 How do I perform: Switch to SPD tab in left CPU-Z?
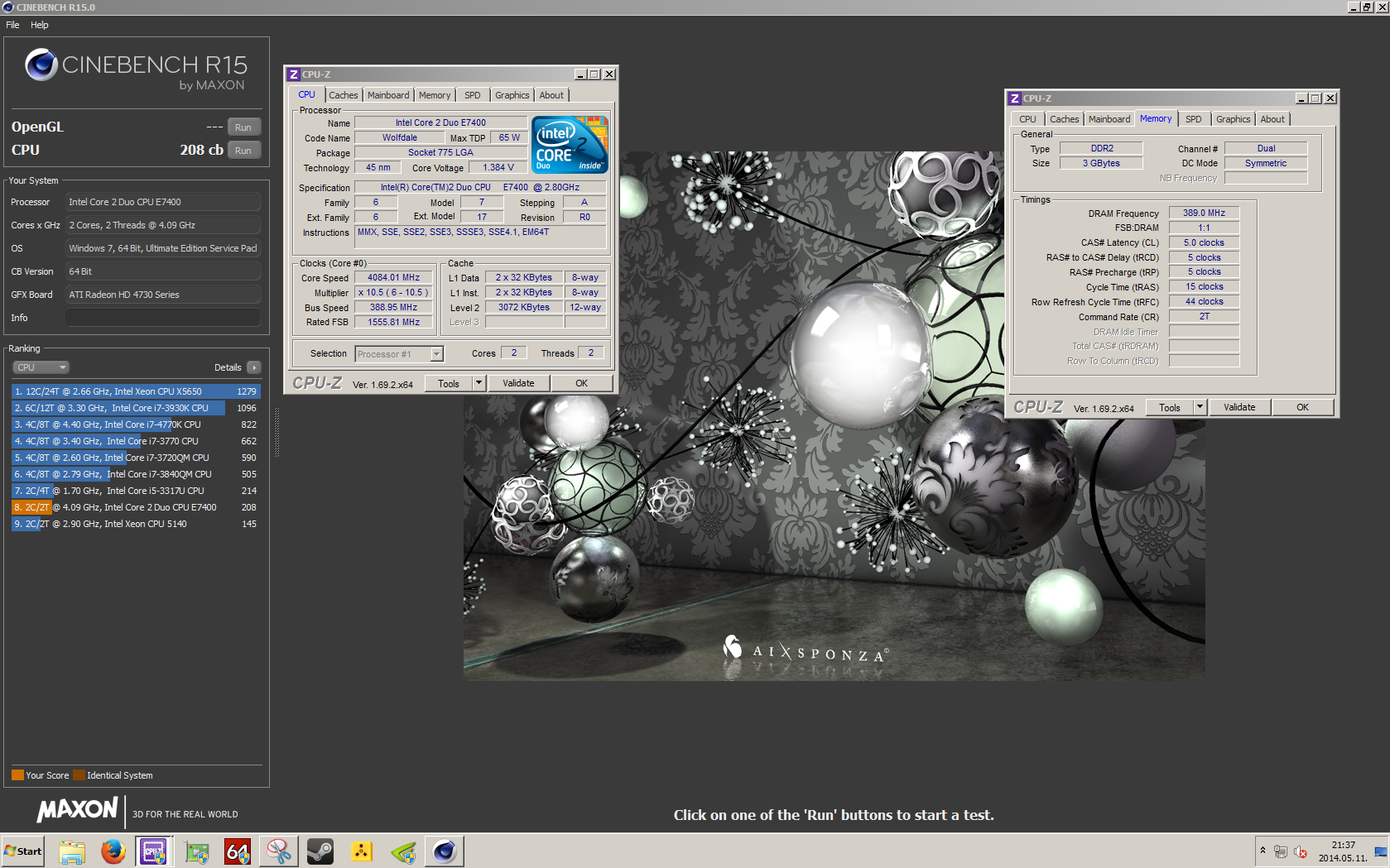[473, 95]
